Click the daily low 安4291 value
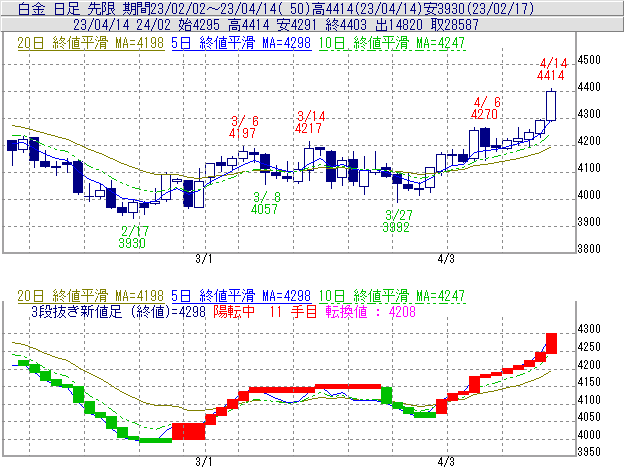Screen dimensions: 624x475 (297, 25)
